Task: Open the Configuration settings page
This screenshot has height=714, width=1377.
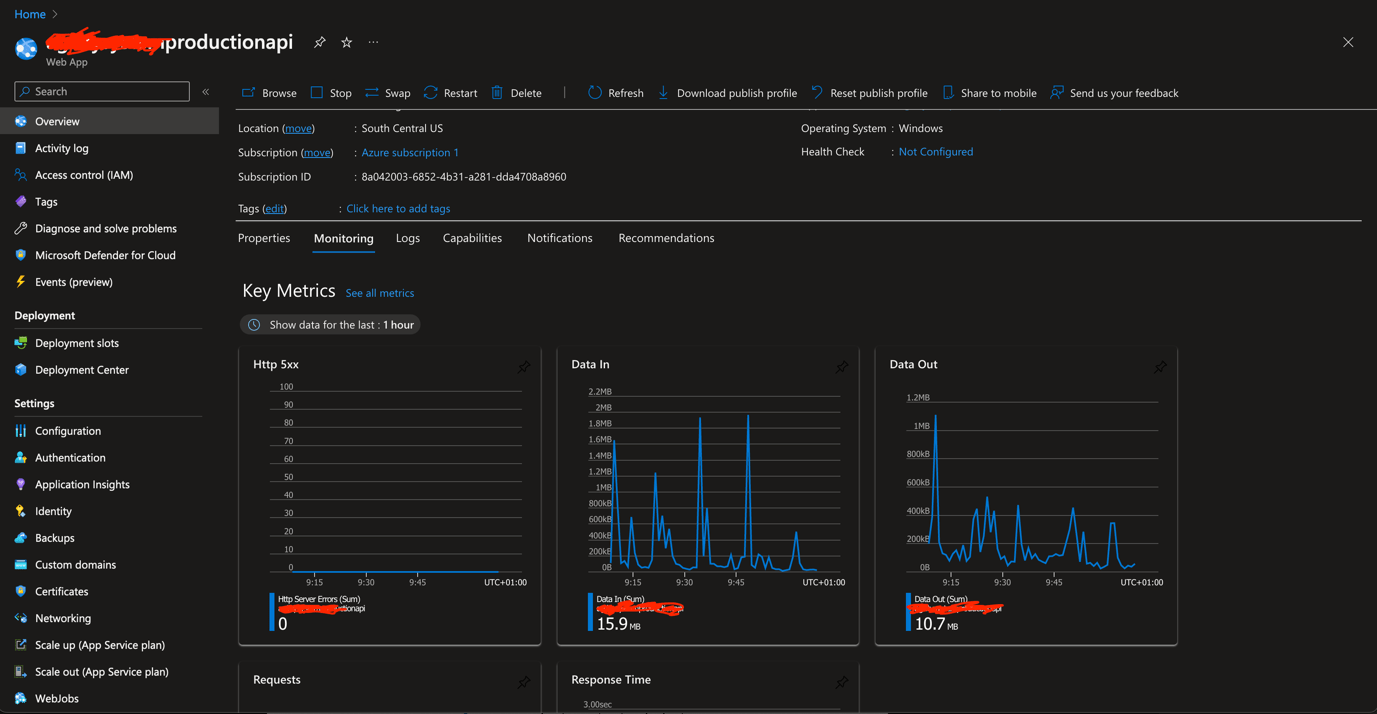Action: 67,431
